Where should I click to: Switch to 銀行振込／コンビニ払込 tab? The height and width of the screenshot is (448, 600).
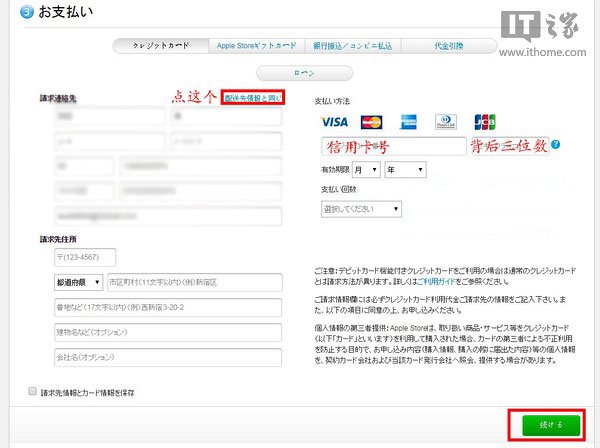352,46
